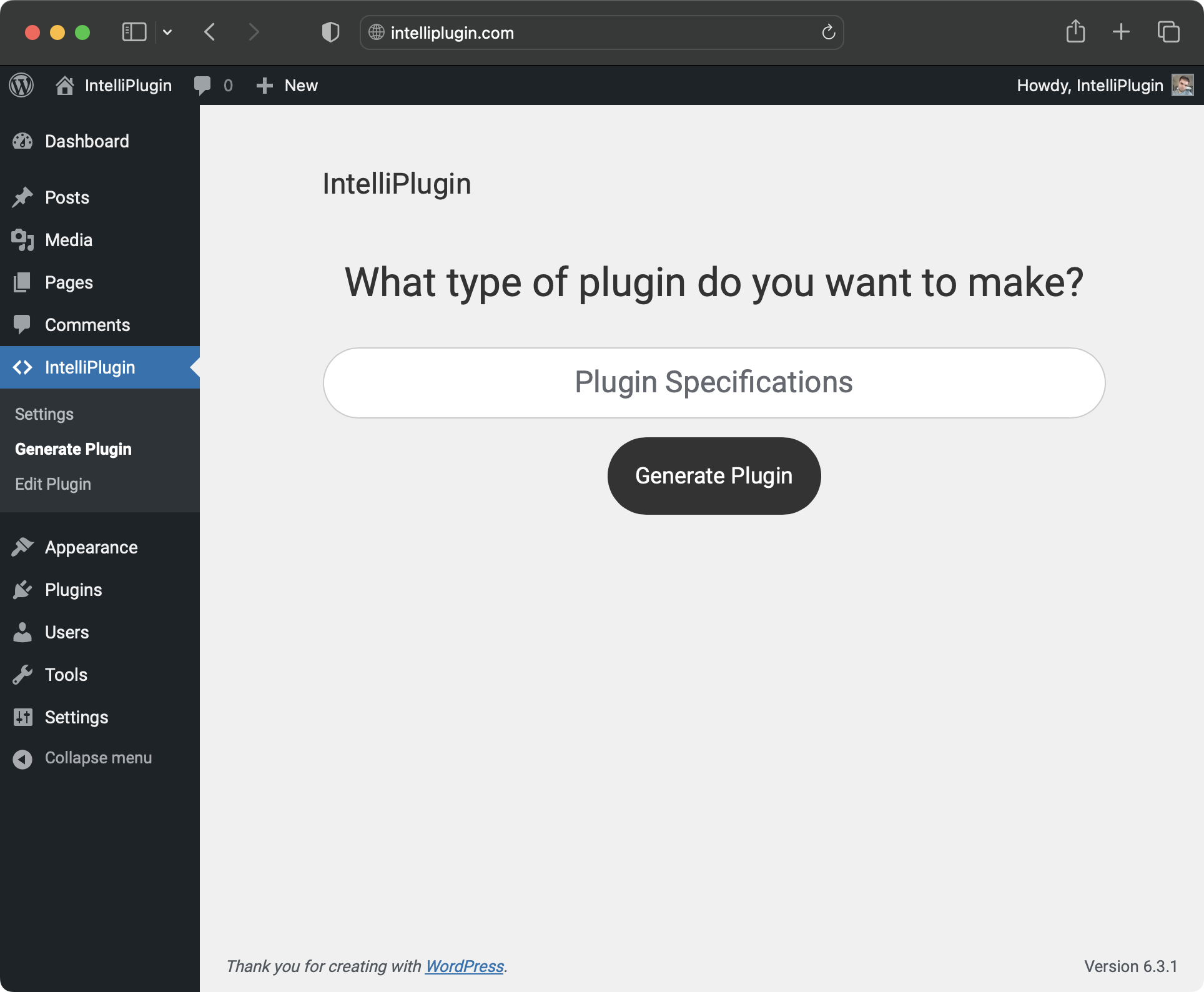Click the Version 6.3.1 text
Screen dimensions: 1204x992
click(x=1130, y=966)
